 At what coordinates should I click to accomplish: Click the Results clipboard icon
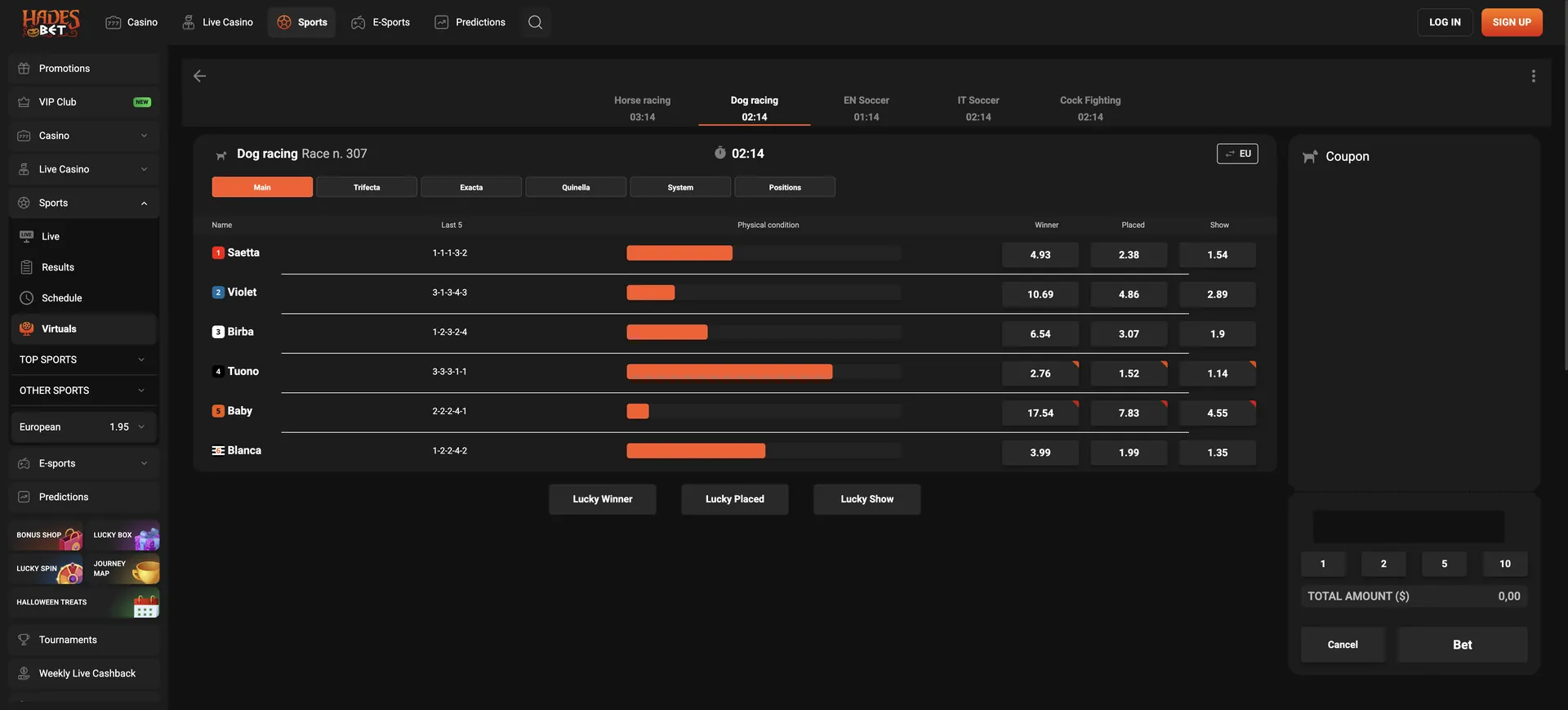[x=26, y=267]
